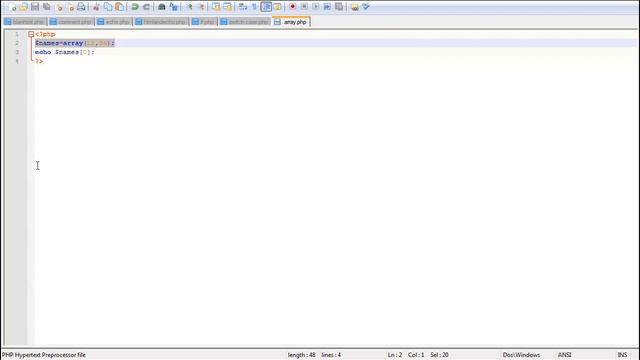This screenshot has height=360, width=640.
Task: Create a new document with New icon
Action: pyautogui.click(x=13, y=7)
